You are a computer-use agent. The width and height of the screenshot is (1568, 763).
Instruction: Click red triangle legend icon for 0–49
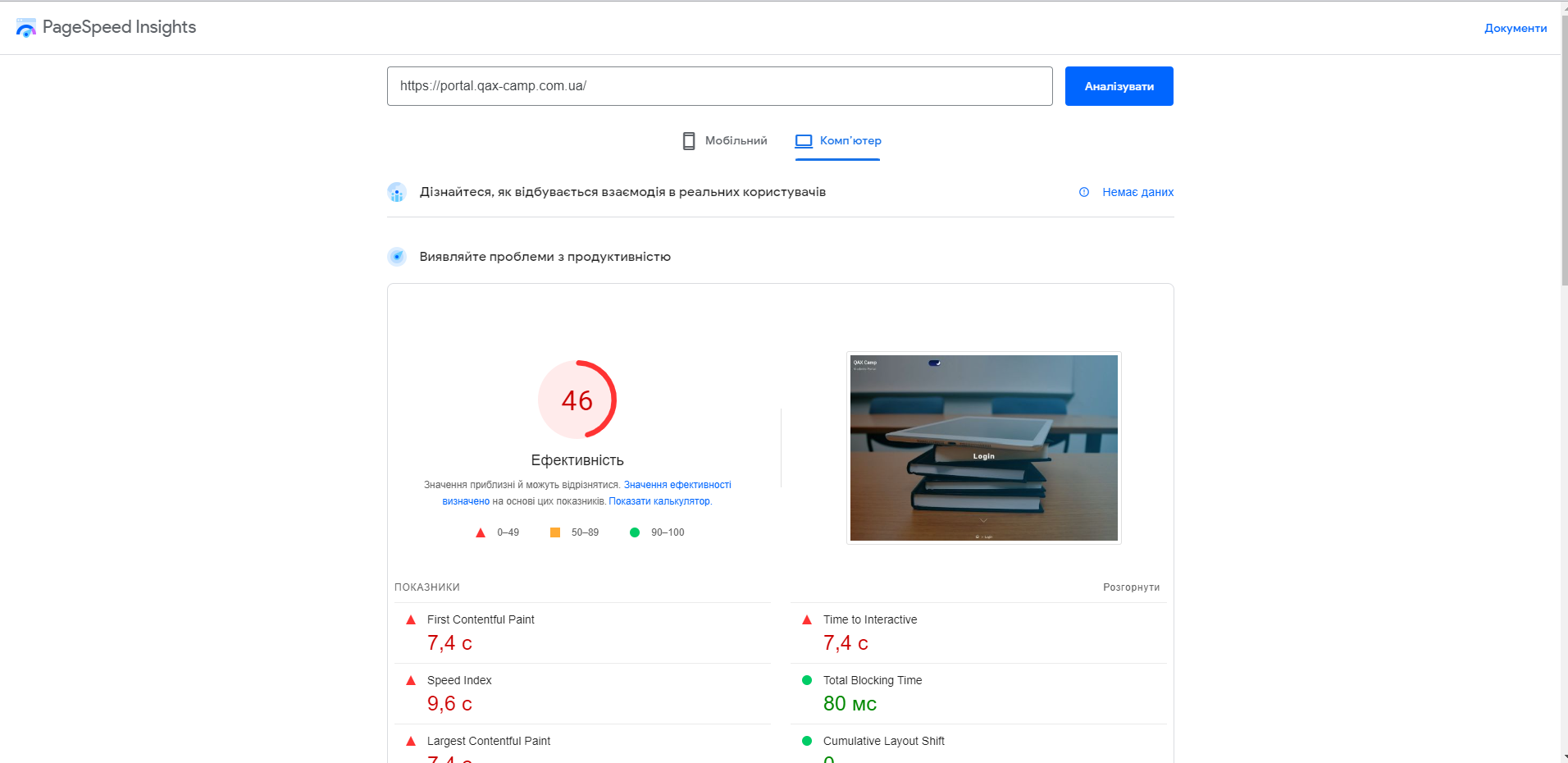pos(481,532)
